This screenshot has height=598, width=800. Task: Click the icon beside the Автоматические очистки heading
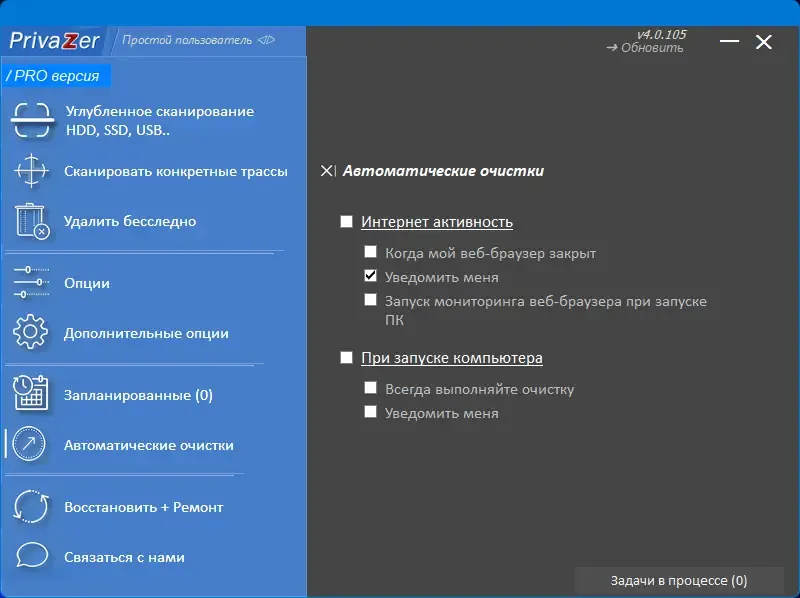pyautogui.click(x=327, y=170)
